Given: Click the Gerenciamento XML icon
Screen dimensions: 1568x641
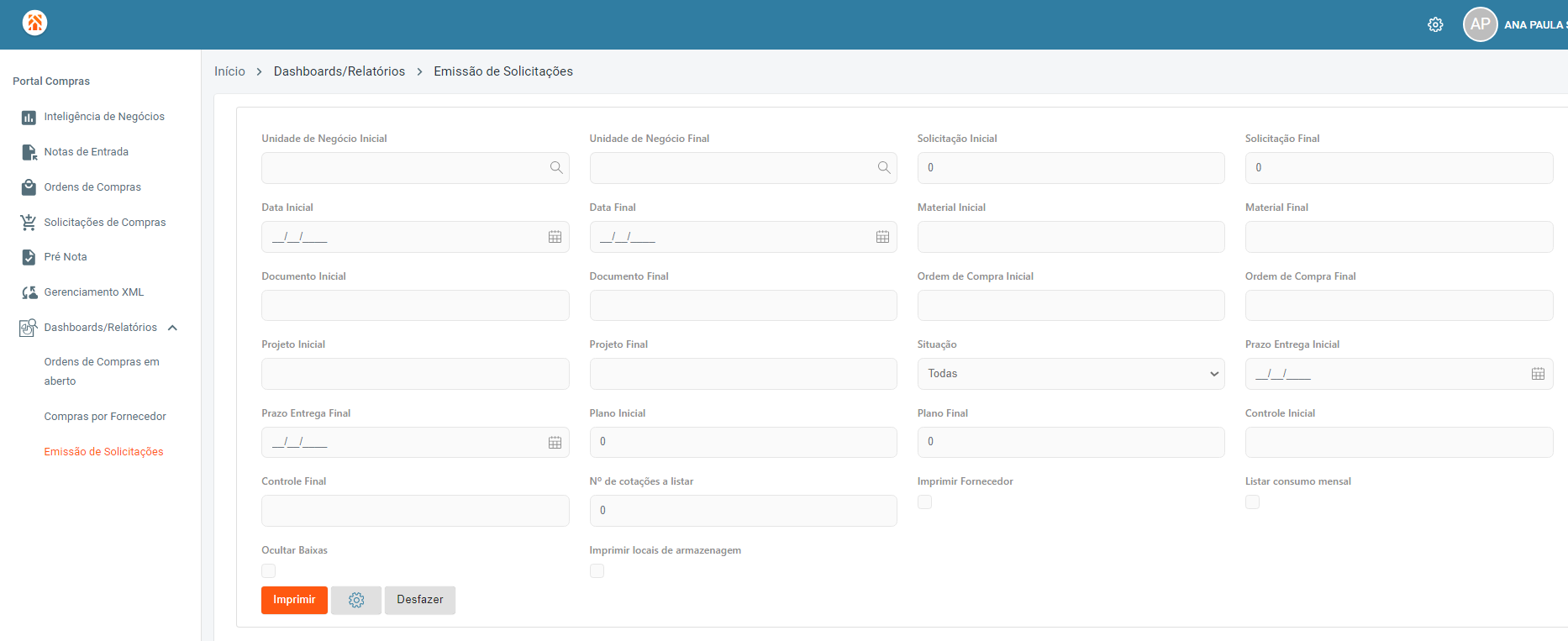Looking at the screenshot, I should point(29,292).
